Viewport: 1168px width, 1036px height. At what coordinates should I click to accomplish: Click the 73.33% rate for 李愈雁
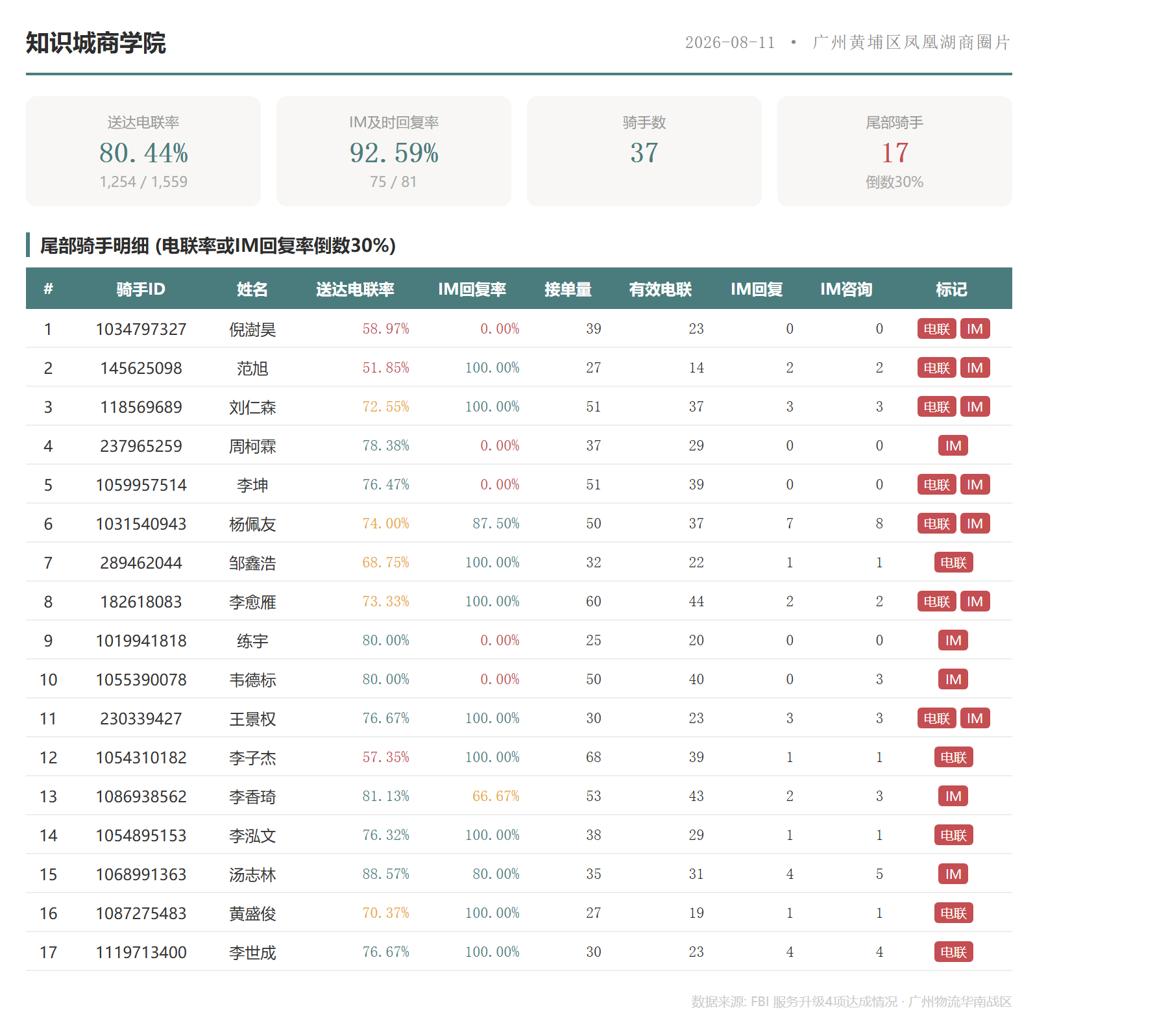point(385,601)
